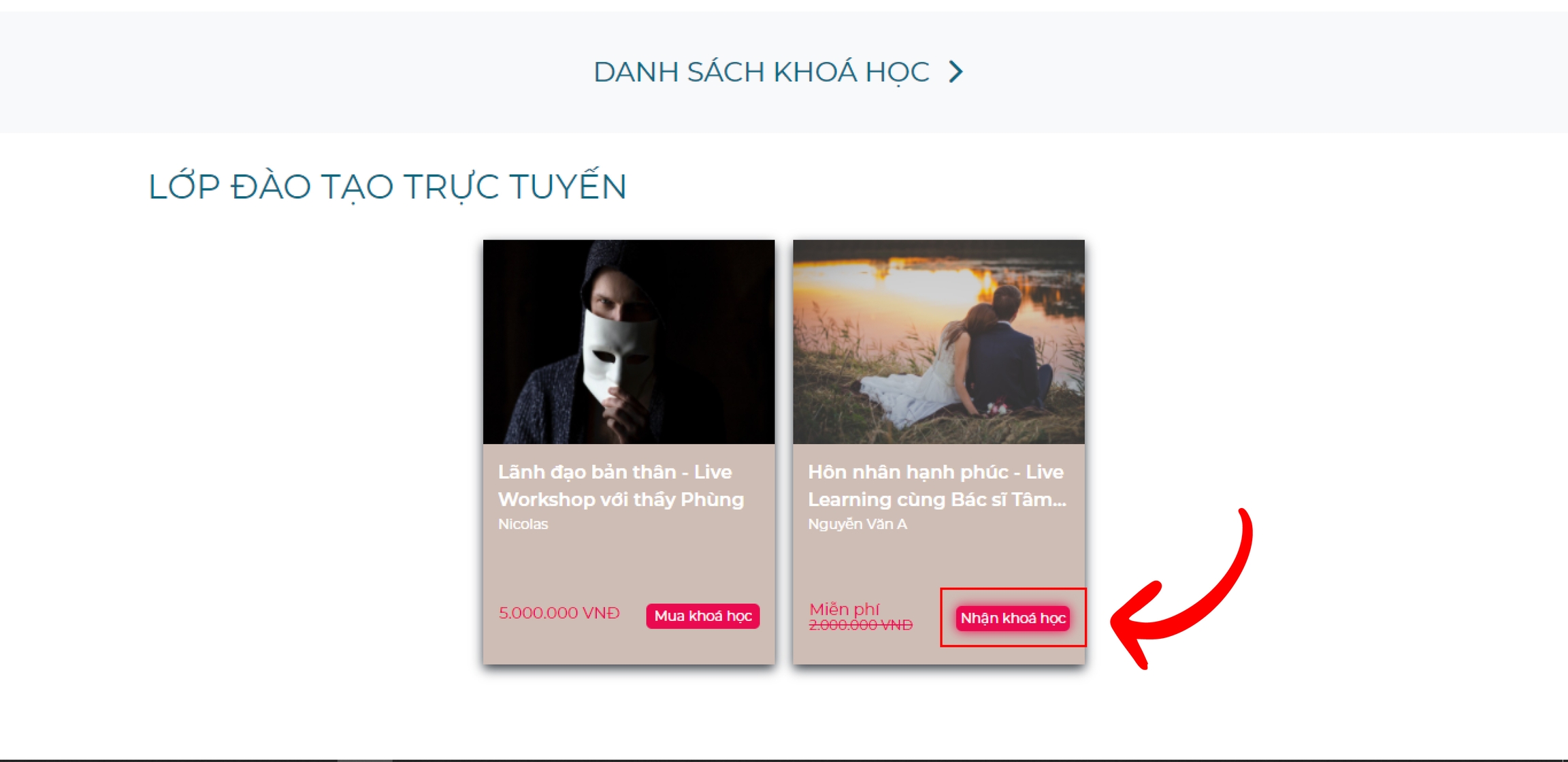Buy the course with Mua khoá học
Screen dimensions: 1568x762
[x=703, y=616]
